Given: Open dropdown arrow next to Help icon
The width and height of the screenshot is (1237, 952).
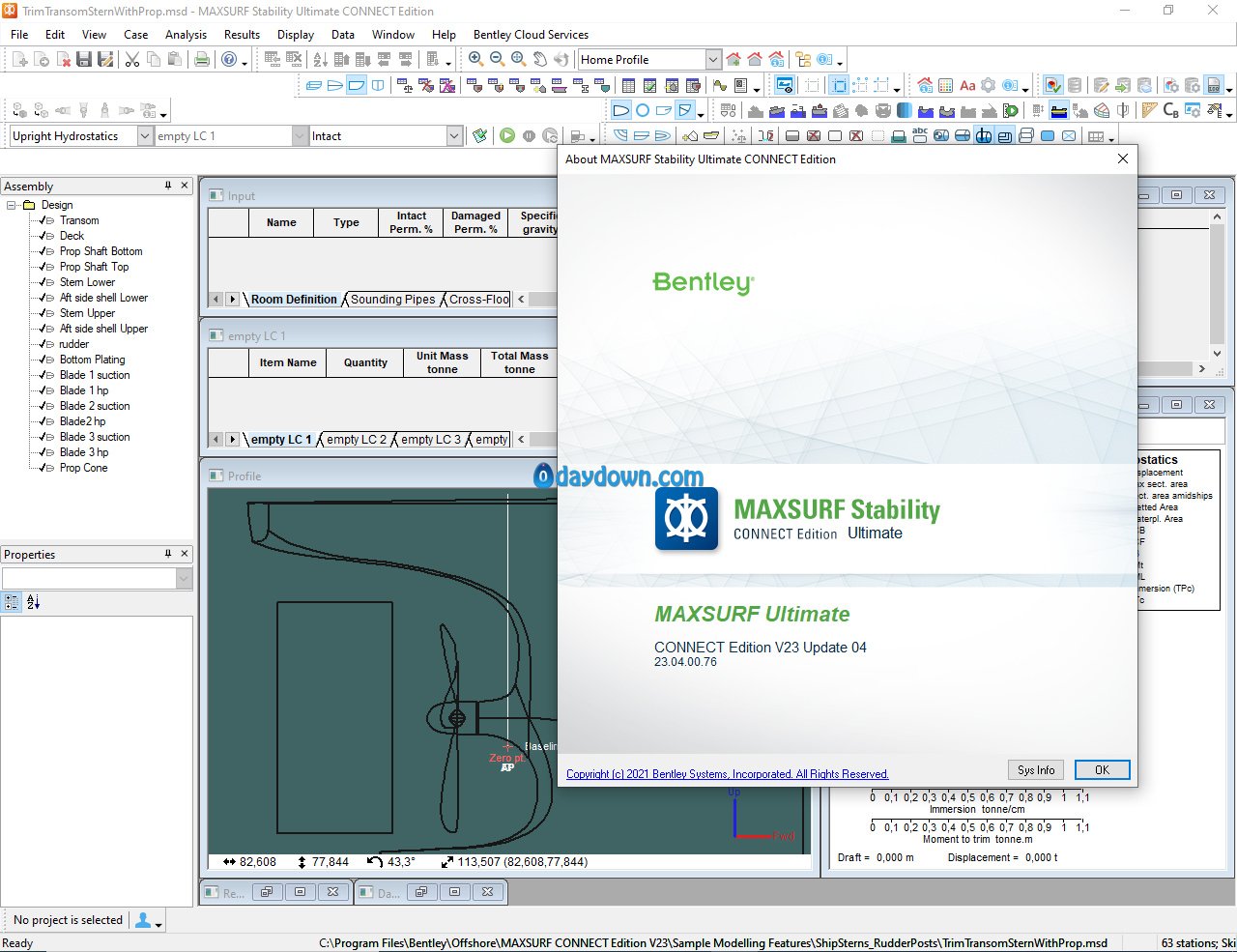Looking at the screenshot, I should pos(245,63).
